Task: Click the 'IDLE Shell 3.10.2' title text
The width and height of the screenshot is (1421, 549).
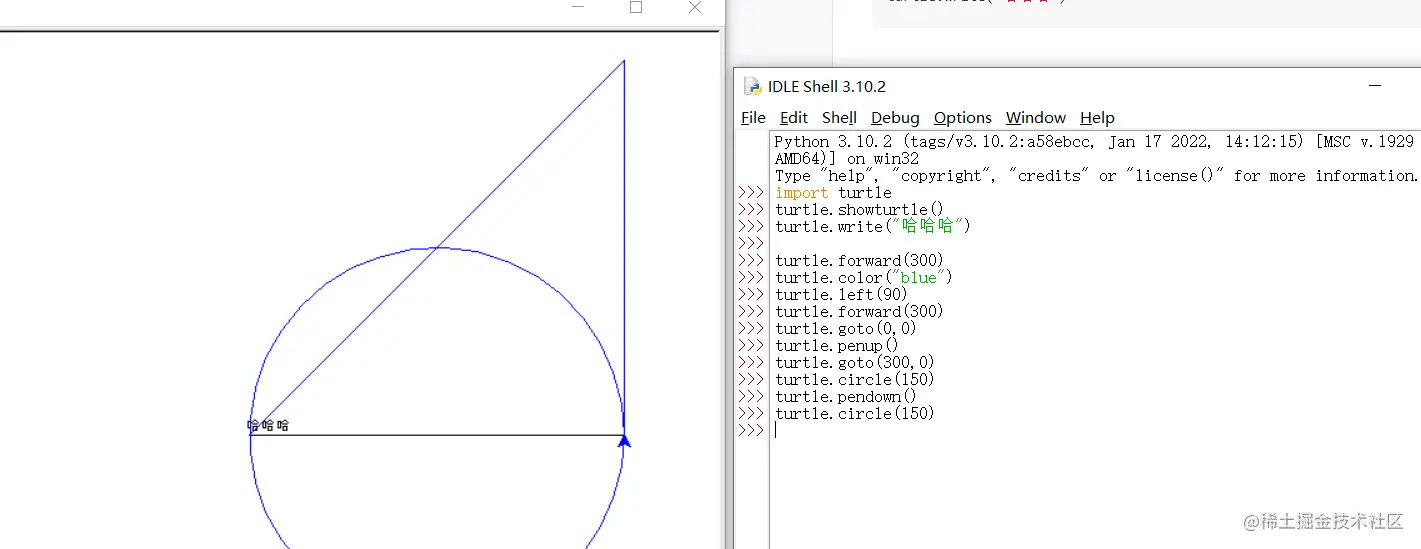Action: click(x=827, y=87)
